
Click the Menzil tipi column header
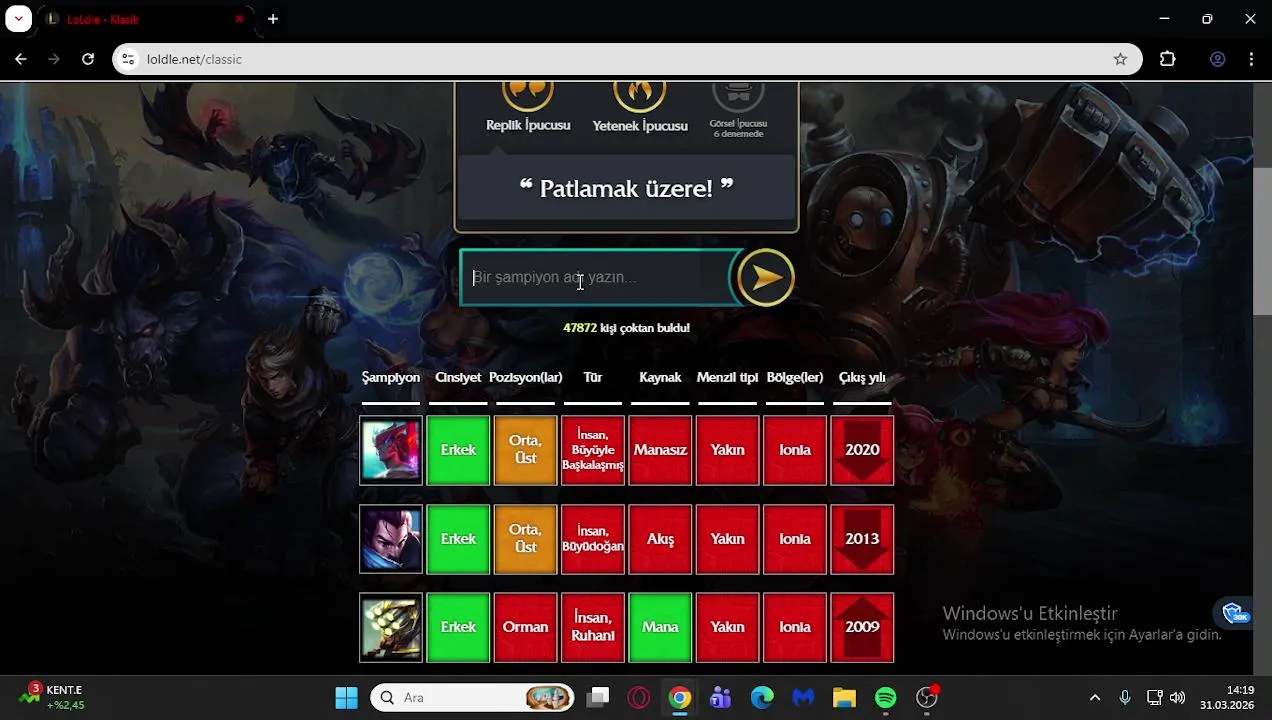pyautogui.click(x=727, y=377)
